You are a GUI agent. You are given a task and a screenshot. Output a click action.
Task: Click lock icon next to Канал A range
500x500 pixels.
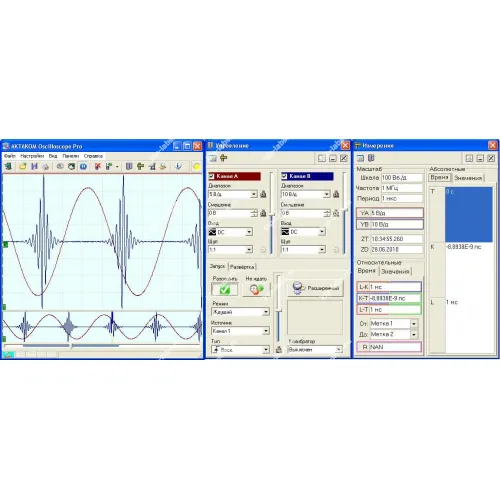point(263,194)
